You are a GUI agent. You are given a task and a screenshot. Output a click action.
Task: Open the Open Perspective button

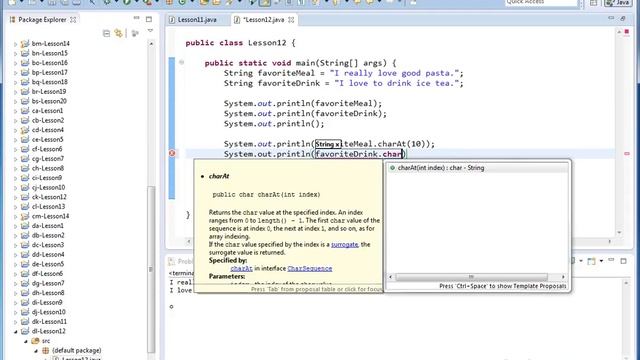pyautogui.click(x=593, y=3)
